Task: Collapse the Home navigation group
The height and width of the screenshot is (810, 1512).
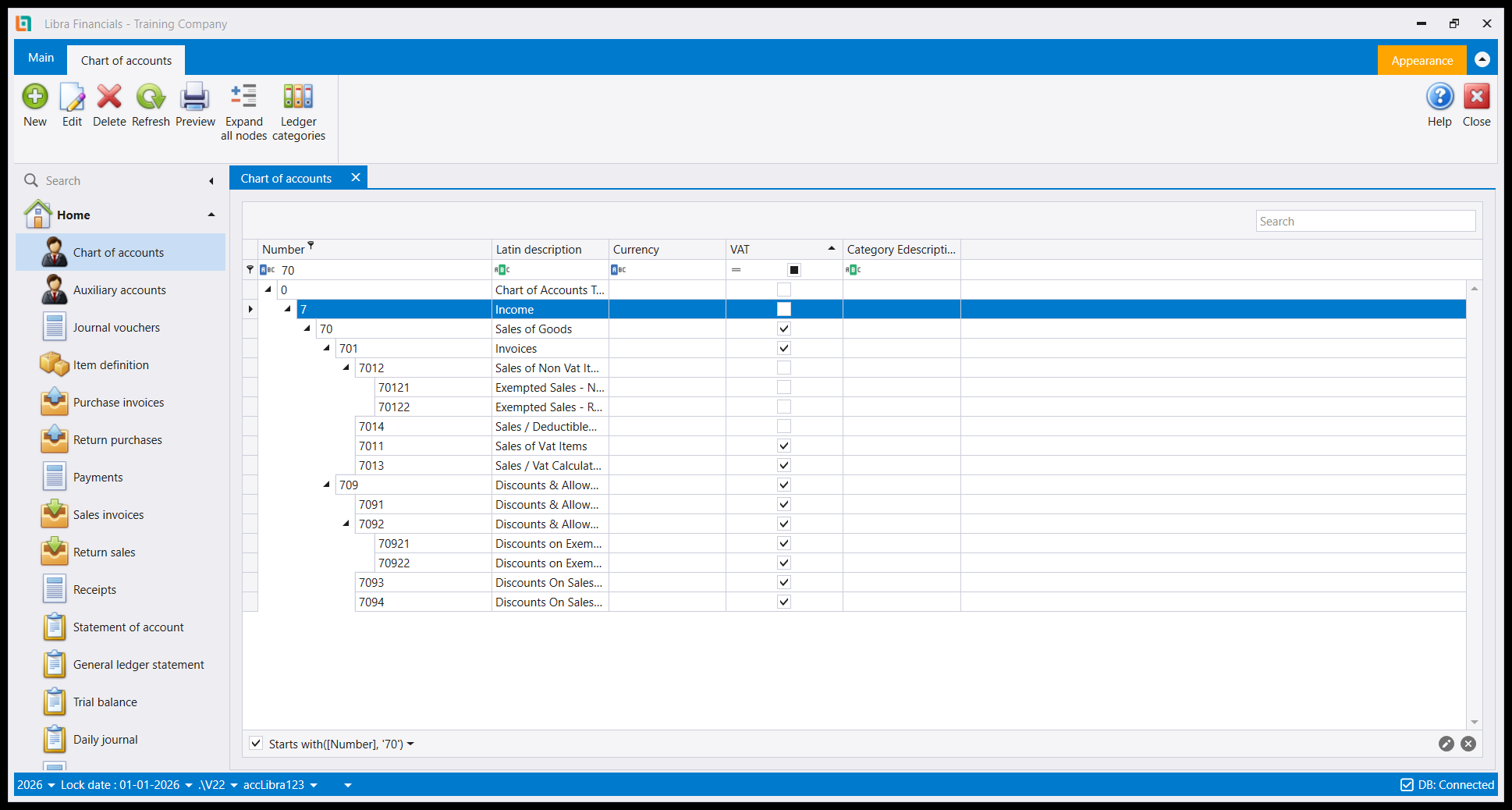Action: (x=211, y=215)
